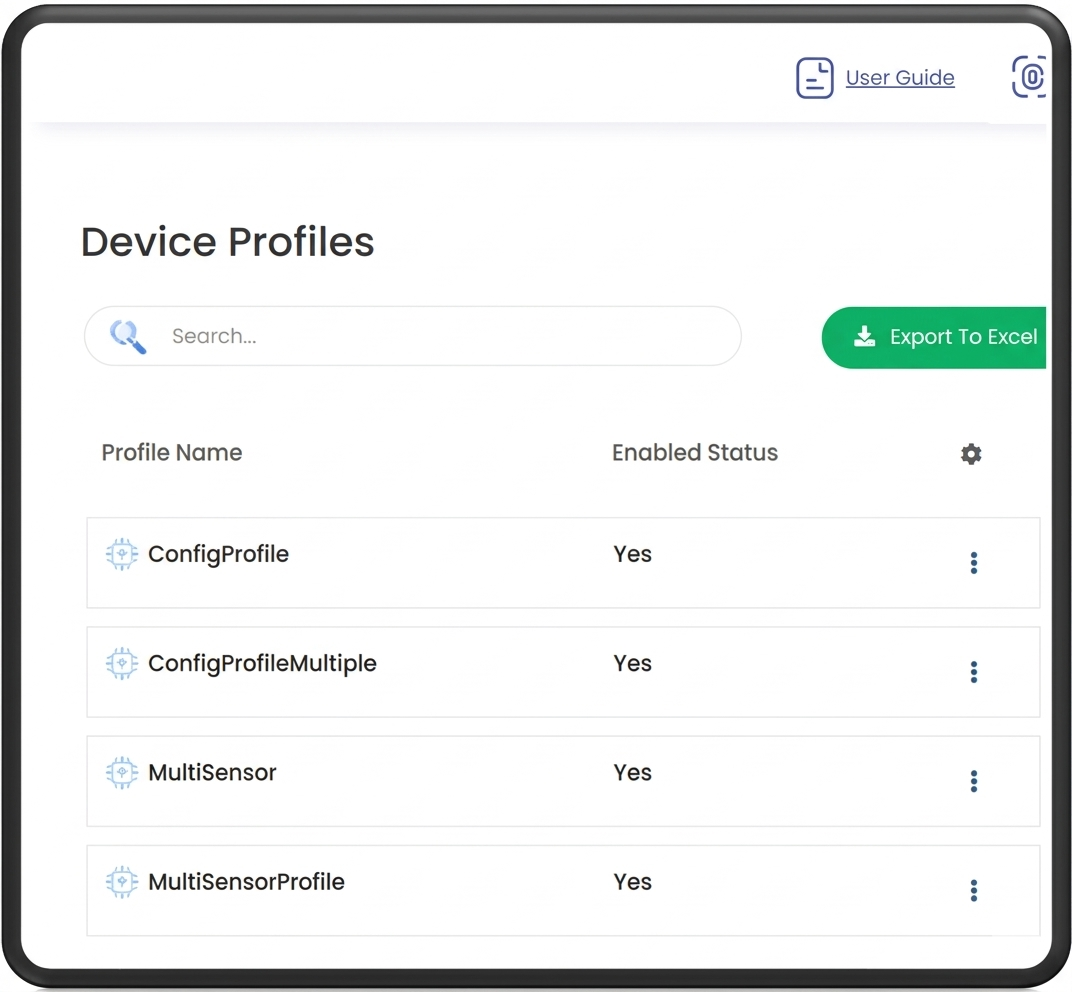Sort by the Enabled Status column header

click(694, 453)
